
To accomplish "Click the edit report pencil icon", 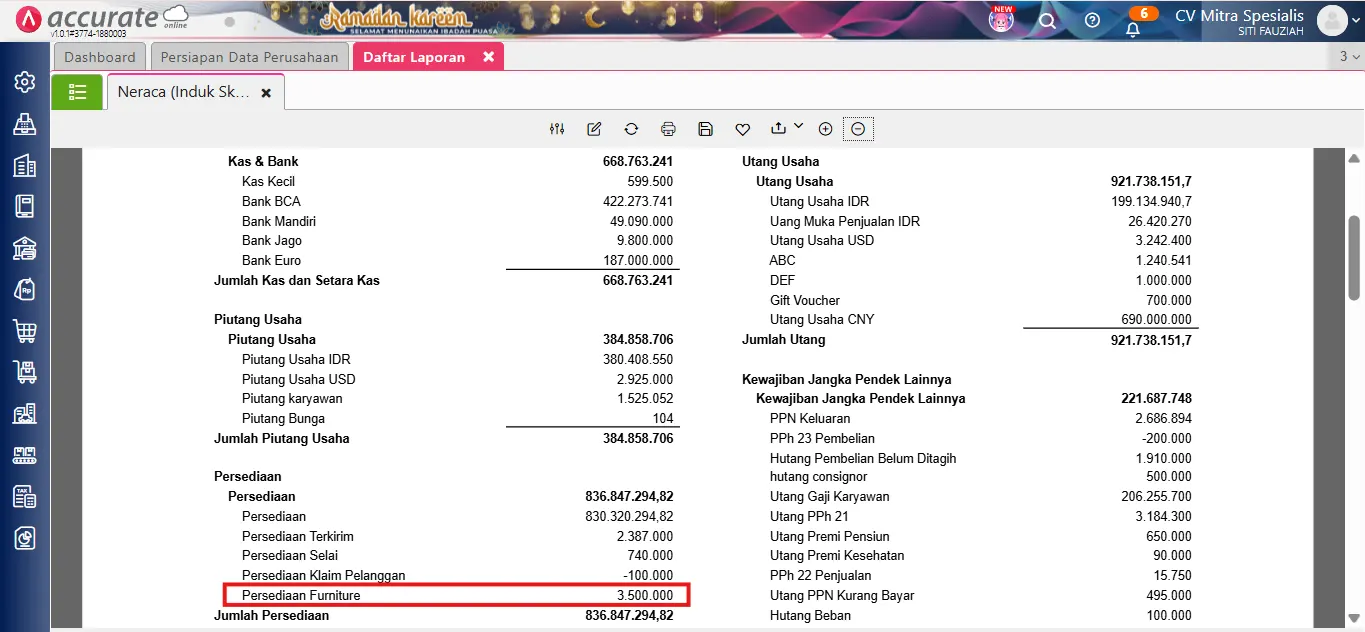I will tap(594, 129).
